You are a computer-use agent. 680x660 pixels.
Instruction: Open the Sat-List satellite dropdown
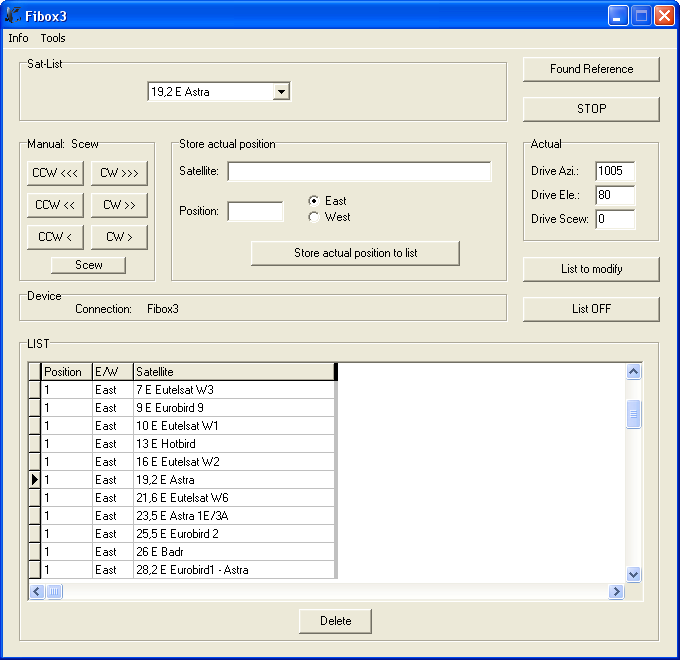tap(281, 92)
